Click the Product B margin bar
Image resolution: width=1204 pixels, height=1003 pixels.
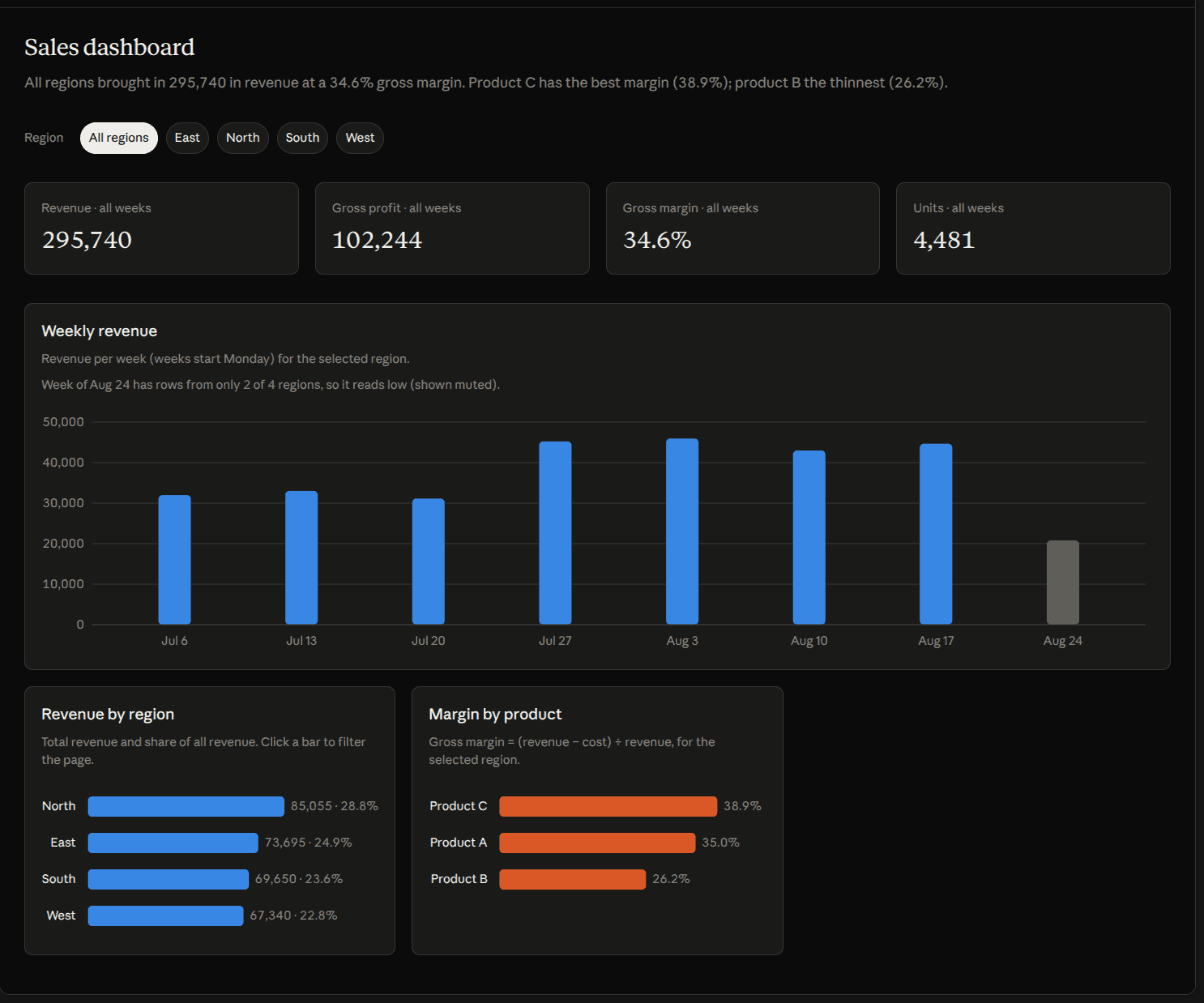coord(573,879)
